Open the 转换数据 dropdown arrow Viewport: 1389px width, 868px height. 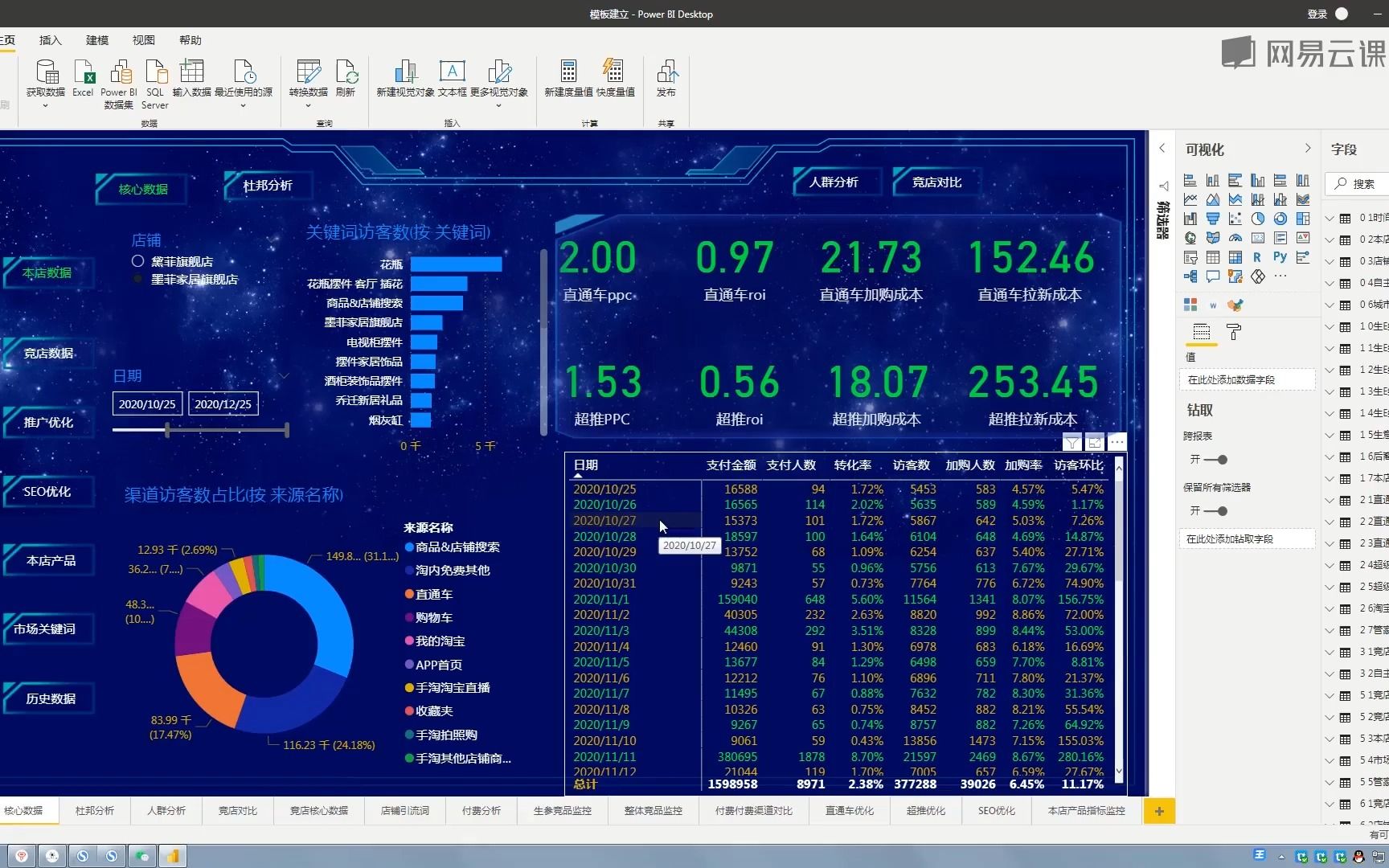click(308, 105)
